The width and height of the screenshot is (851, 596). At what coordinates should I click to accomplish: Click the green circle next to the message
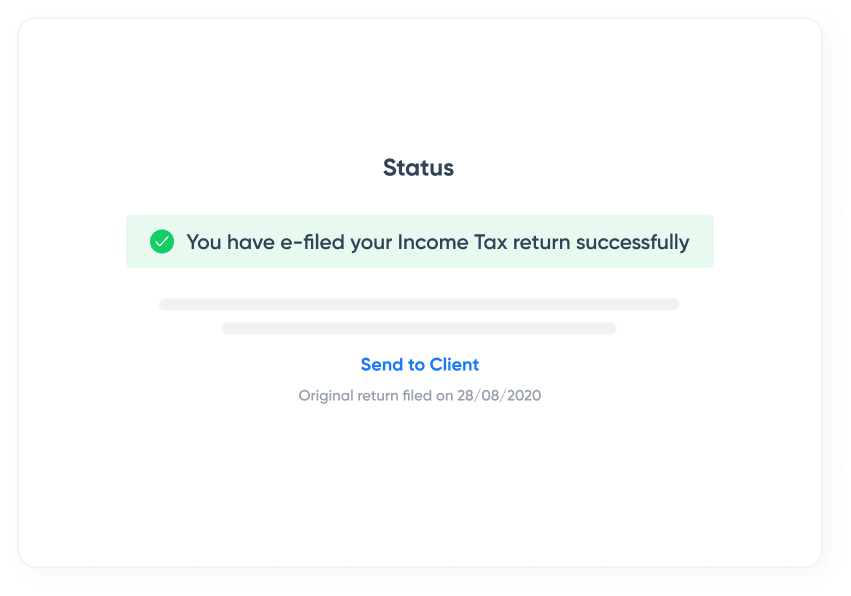click(161, 241)
